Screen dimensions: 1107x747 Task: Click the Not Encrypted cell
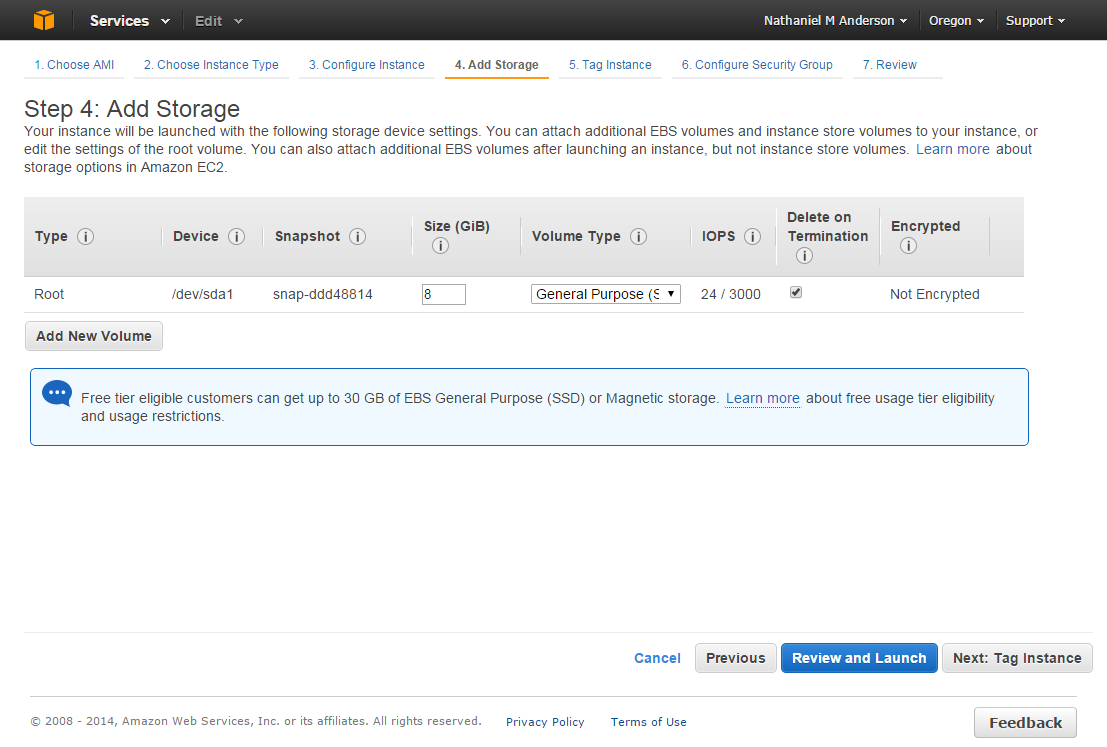click(935, 294)
